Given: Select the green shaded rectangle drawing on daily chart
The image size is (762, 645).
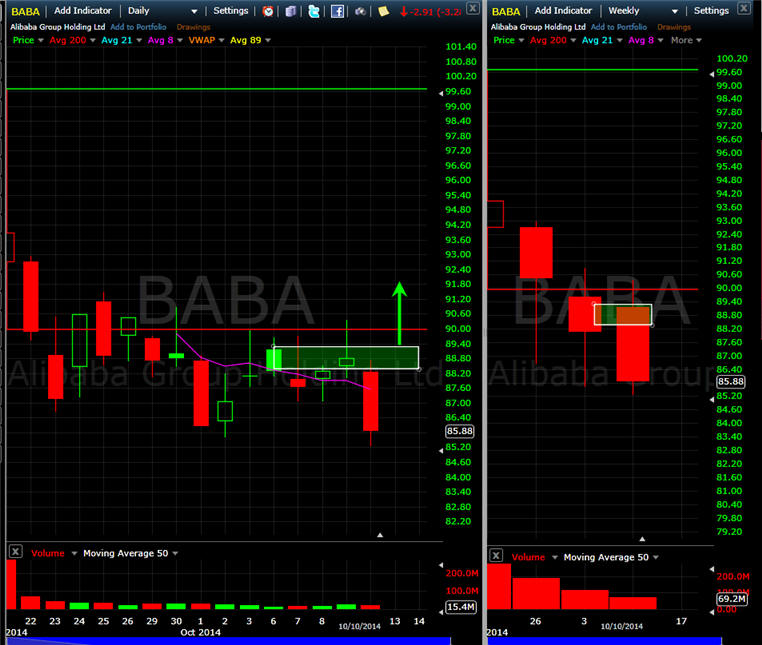Looking at the screenshot, I should click(x=346, y=358).
